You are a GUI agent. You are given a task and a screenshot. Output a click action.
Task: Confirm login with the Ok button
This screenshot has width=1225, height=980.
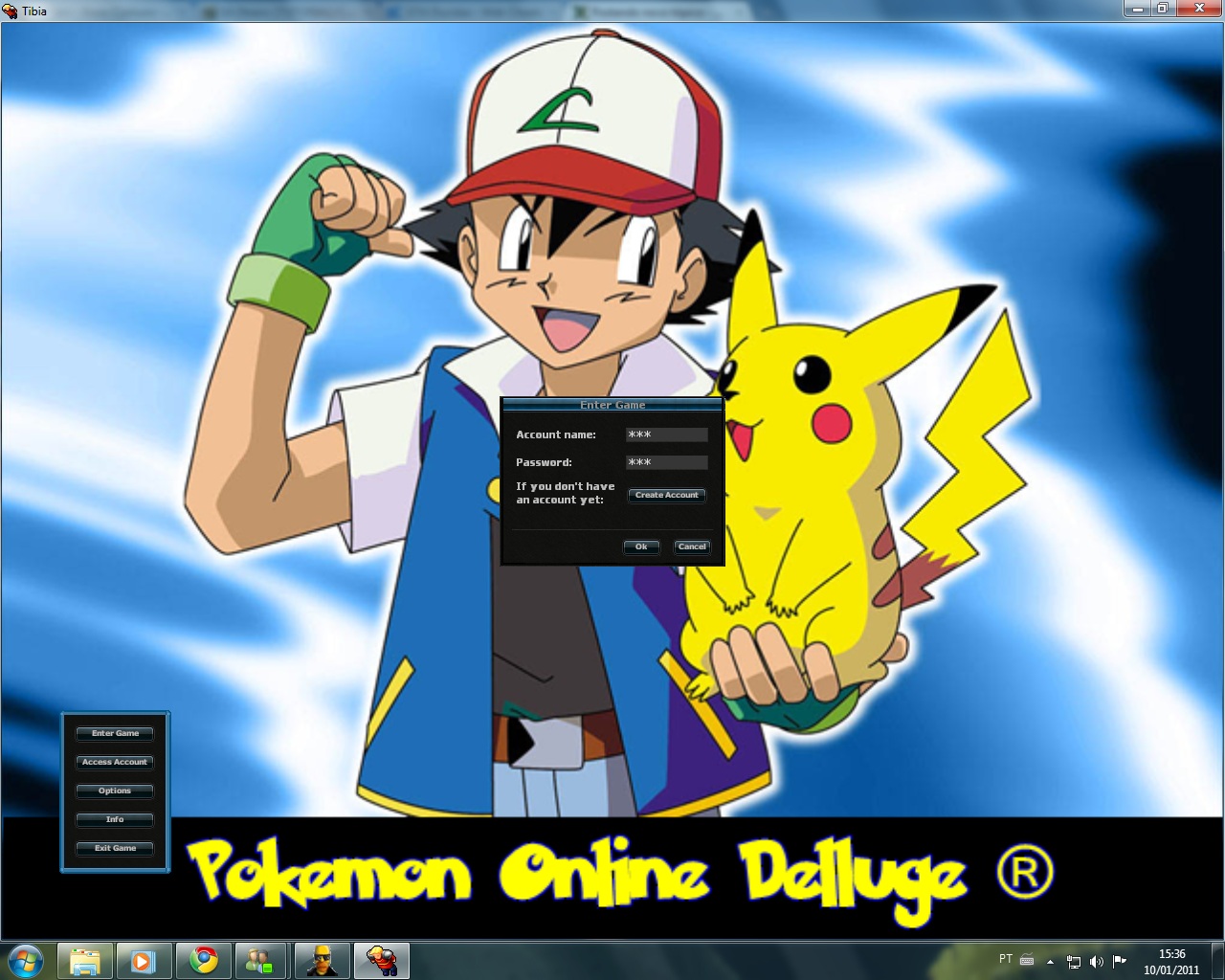(x=641, y=546)
